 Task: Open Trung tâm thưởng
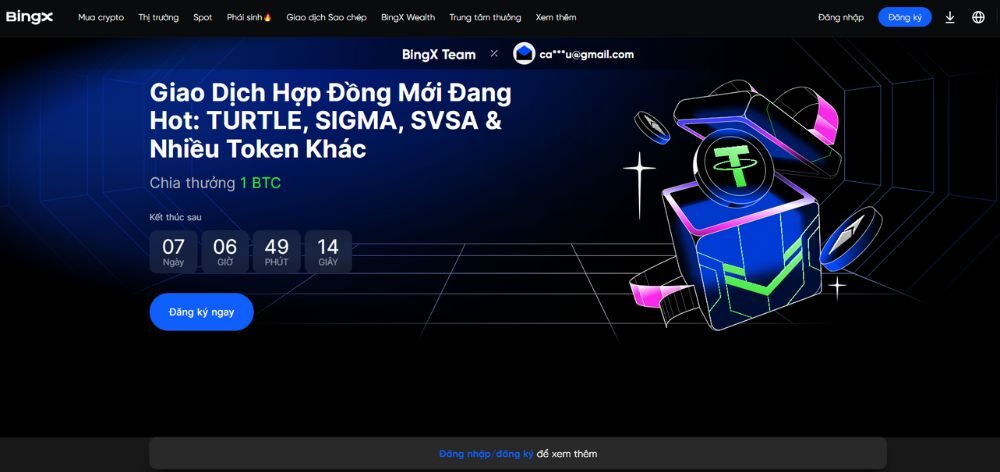coord(485,17)
